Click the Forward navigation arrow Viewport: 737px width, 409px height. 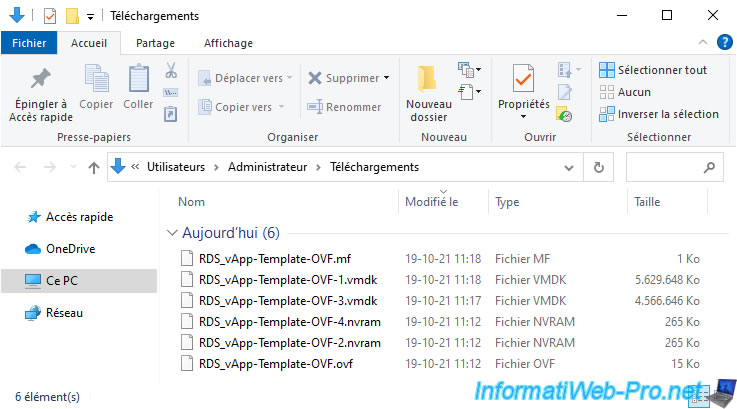coord(50,167)
